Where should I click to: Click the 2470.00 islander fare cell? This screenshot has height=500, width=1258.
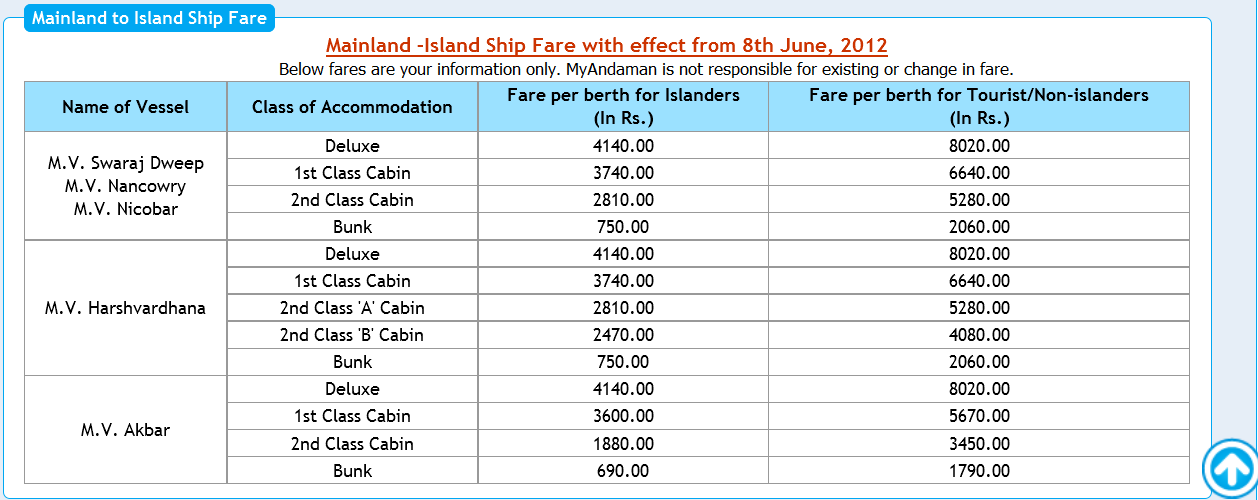(x=623, y=335)
